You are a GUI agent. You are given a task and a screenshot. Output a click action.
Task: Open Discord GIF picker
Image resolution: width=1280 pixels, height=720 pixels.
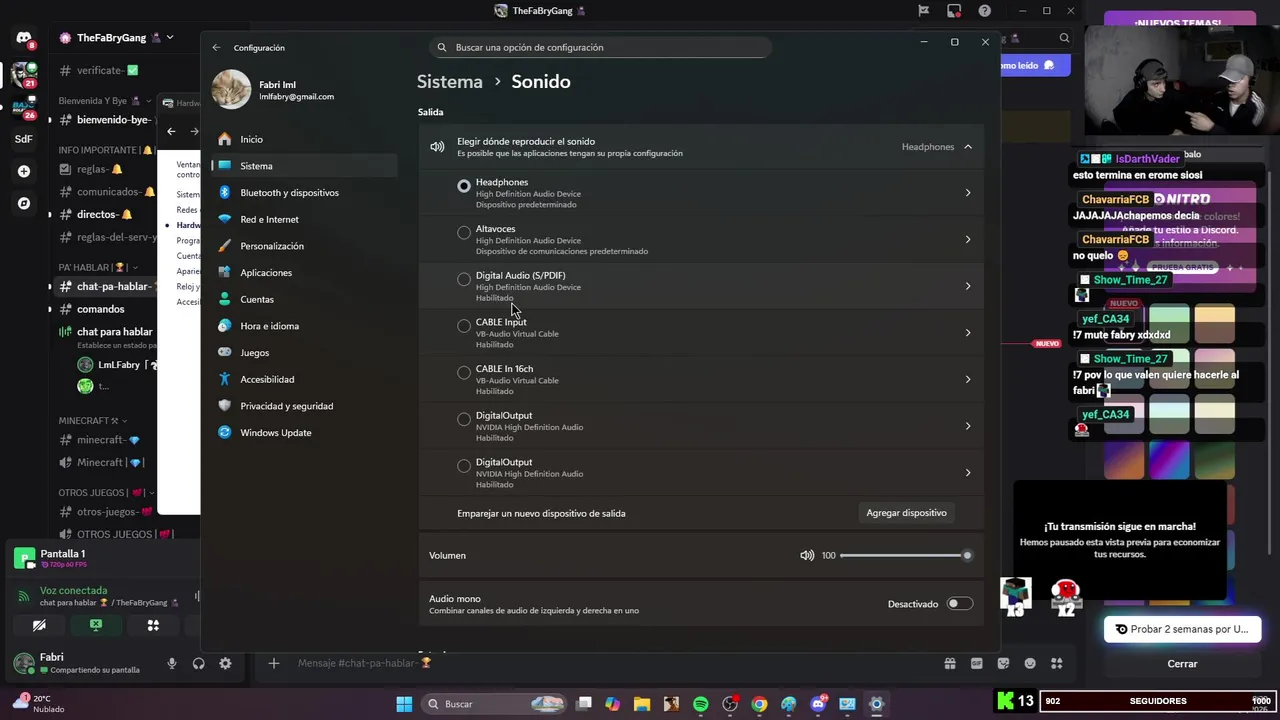(977, 663)
